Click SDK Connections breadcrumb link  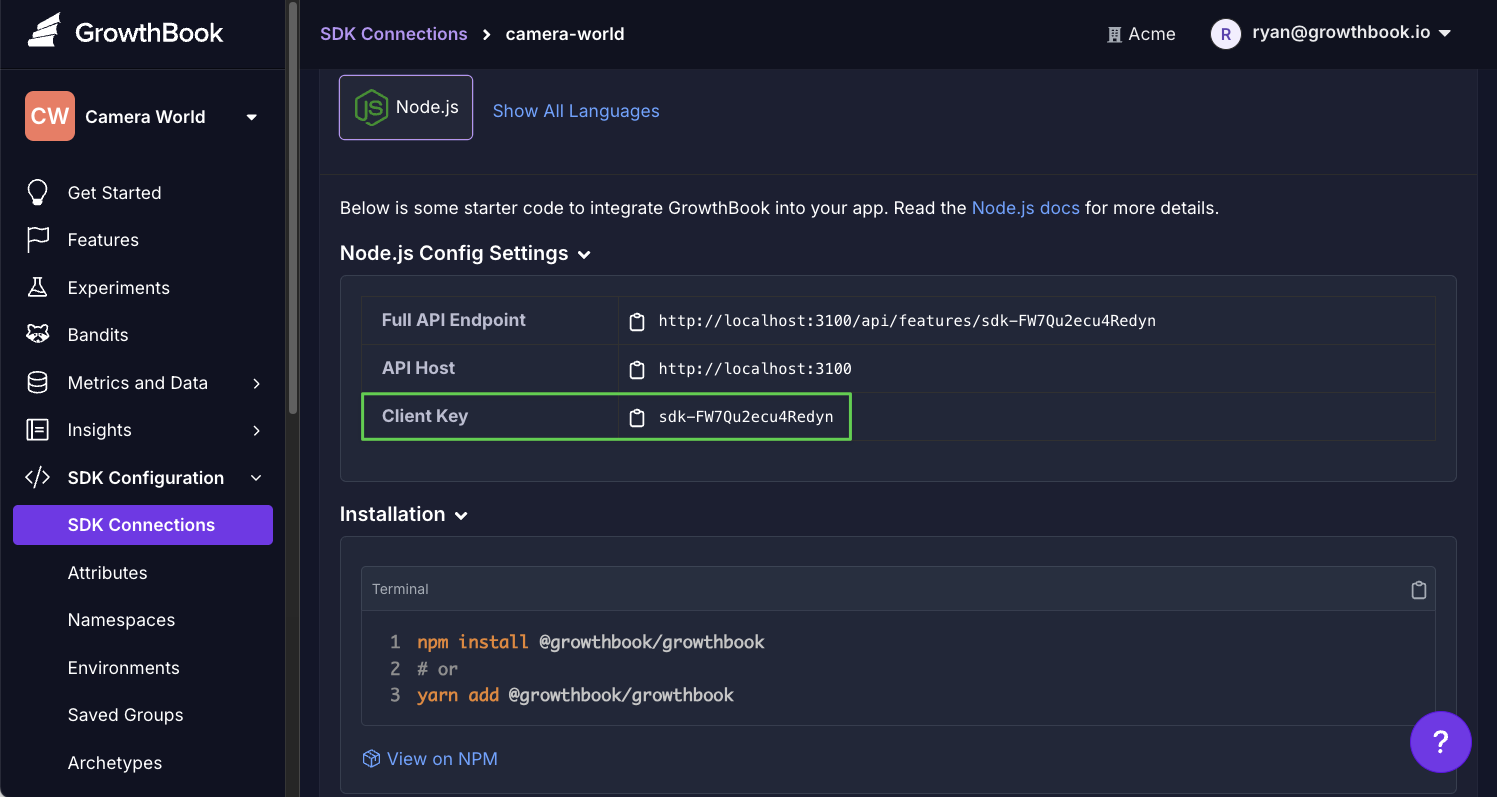393,34
